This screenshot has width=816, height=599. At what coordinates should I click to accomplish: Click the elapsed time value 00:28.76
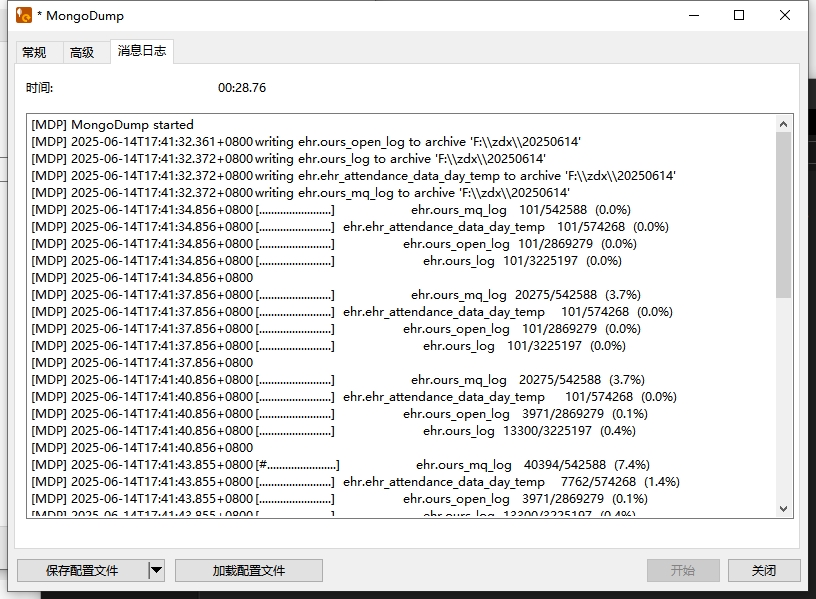coord(242,87)
